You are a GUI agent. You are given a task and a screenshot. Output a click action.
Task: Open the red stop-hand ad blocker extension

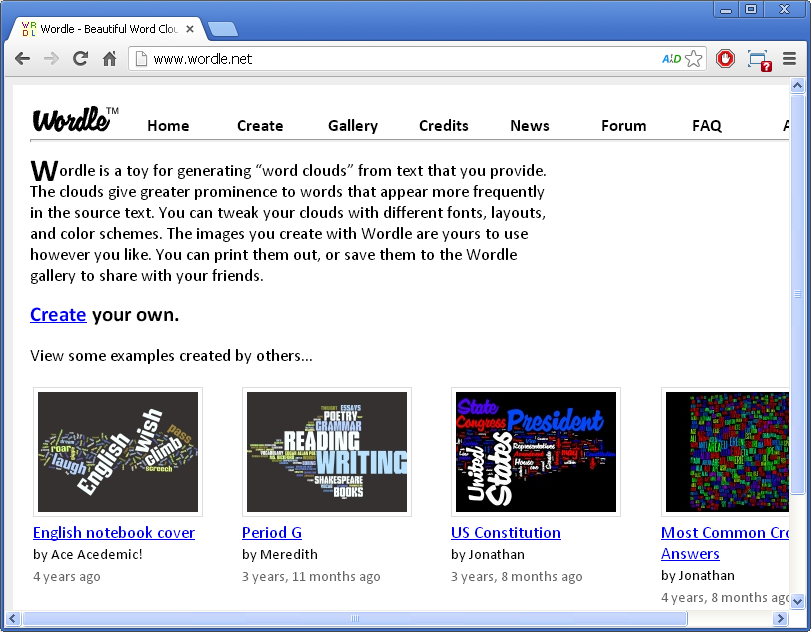tap(725, 59)
